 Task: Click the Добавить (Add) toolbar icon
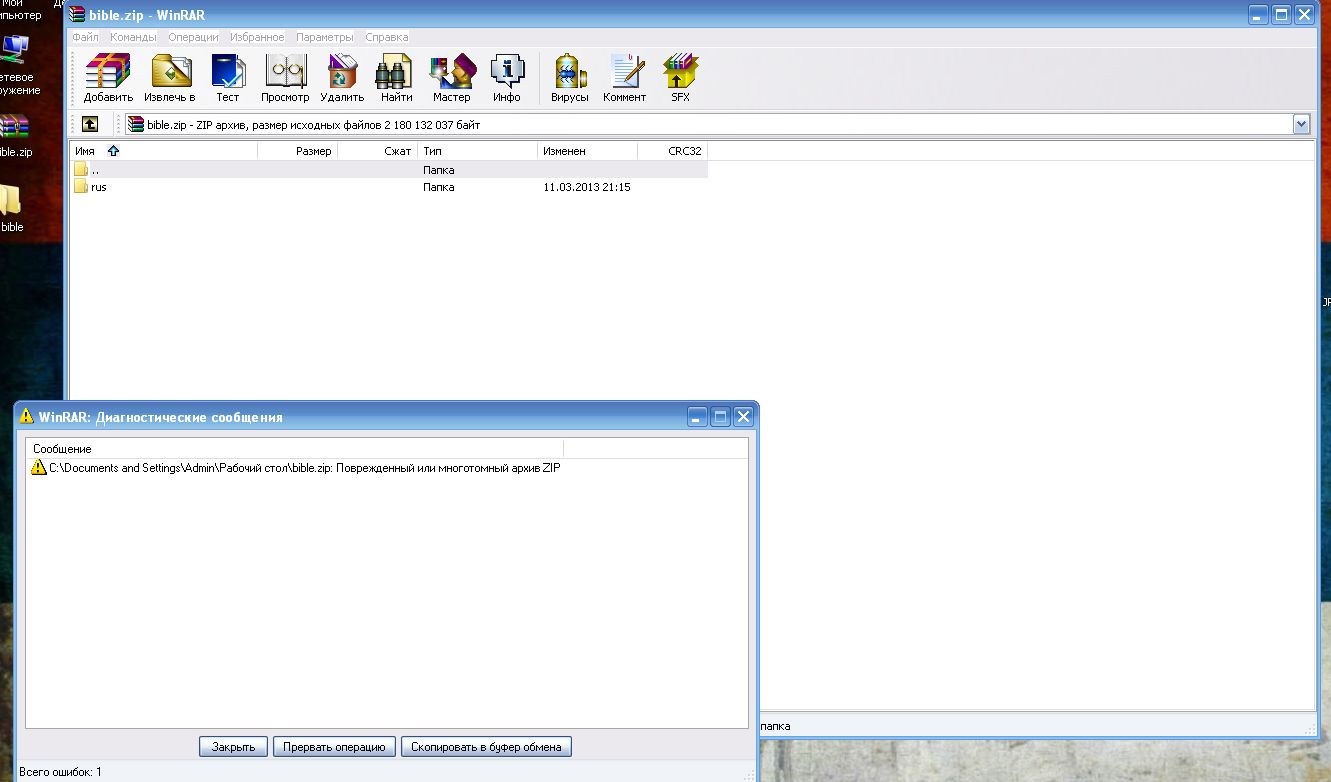click(108, 78)
